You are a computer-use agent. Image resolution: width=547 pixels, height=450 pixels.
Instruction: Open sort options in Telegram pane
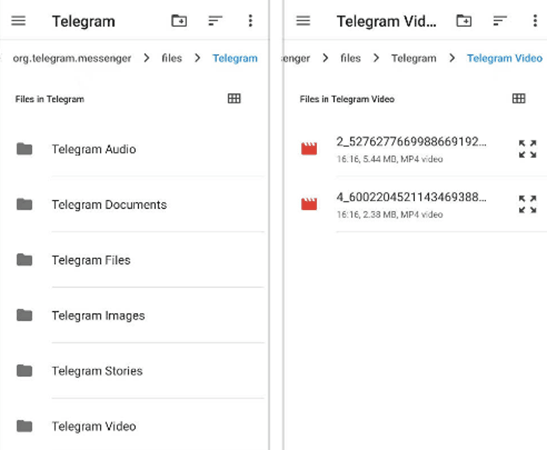tap(215, 21)
